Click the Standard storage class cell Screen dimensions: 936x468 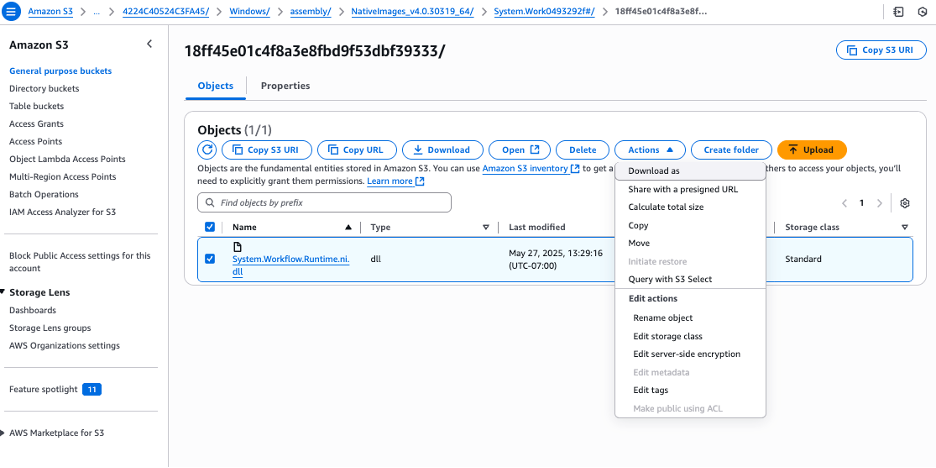[x=803, y=259]
